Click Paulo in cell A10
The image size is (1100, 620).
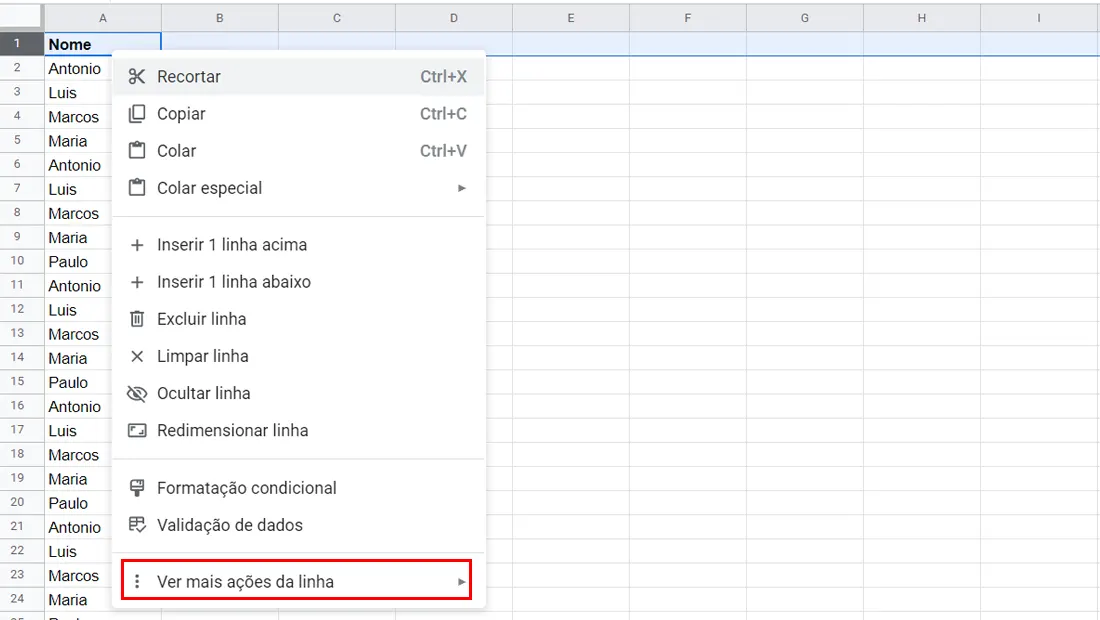pyautogui.click(x=68, y=262)
